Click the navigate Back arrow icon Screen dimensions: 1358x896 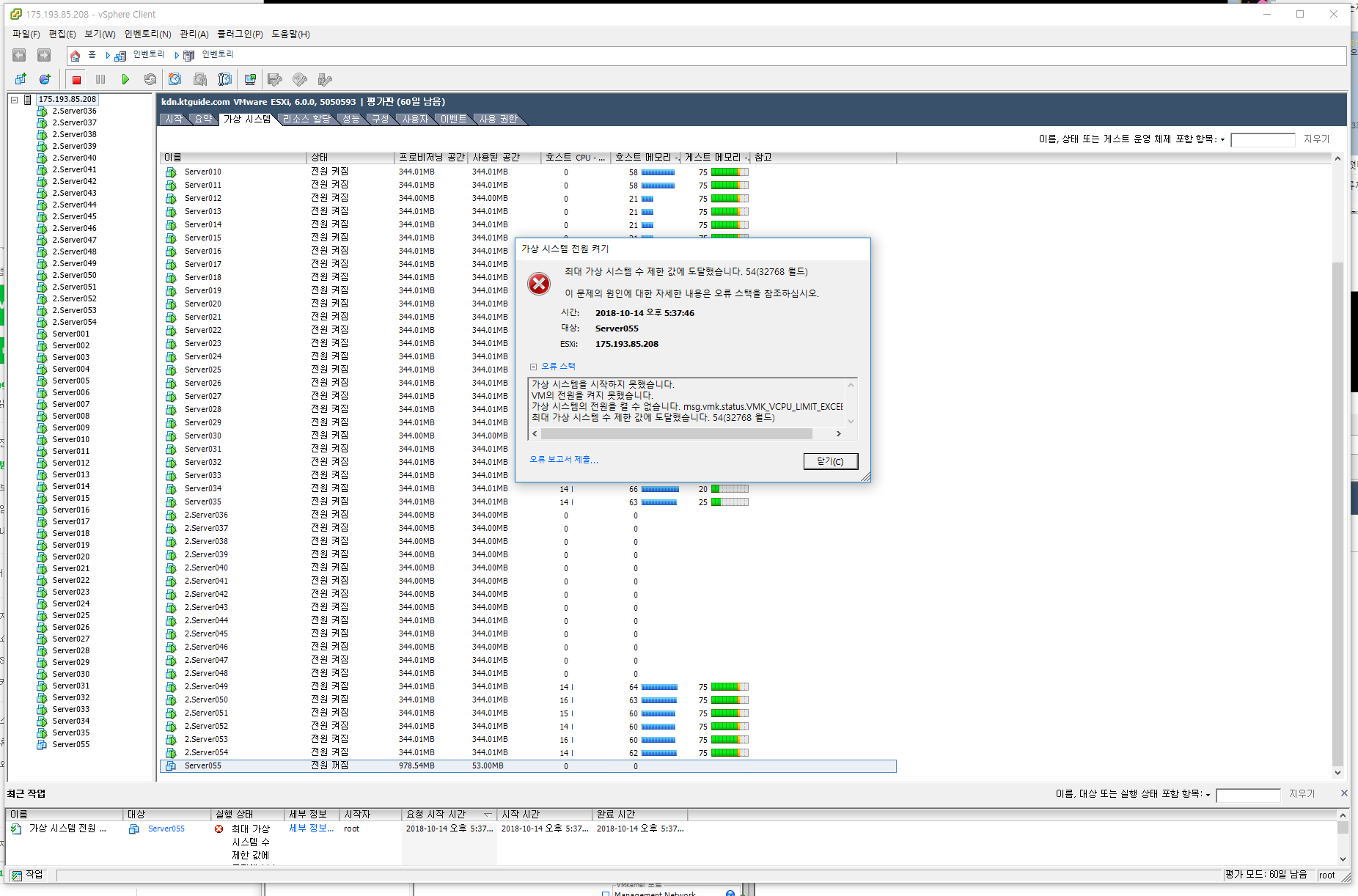(19, 55)
